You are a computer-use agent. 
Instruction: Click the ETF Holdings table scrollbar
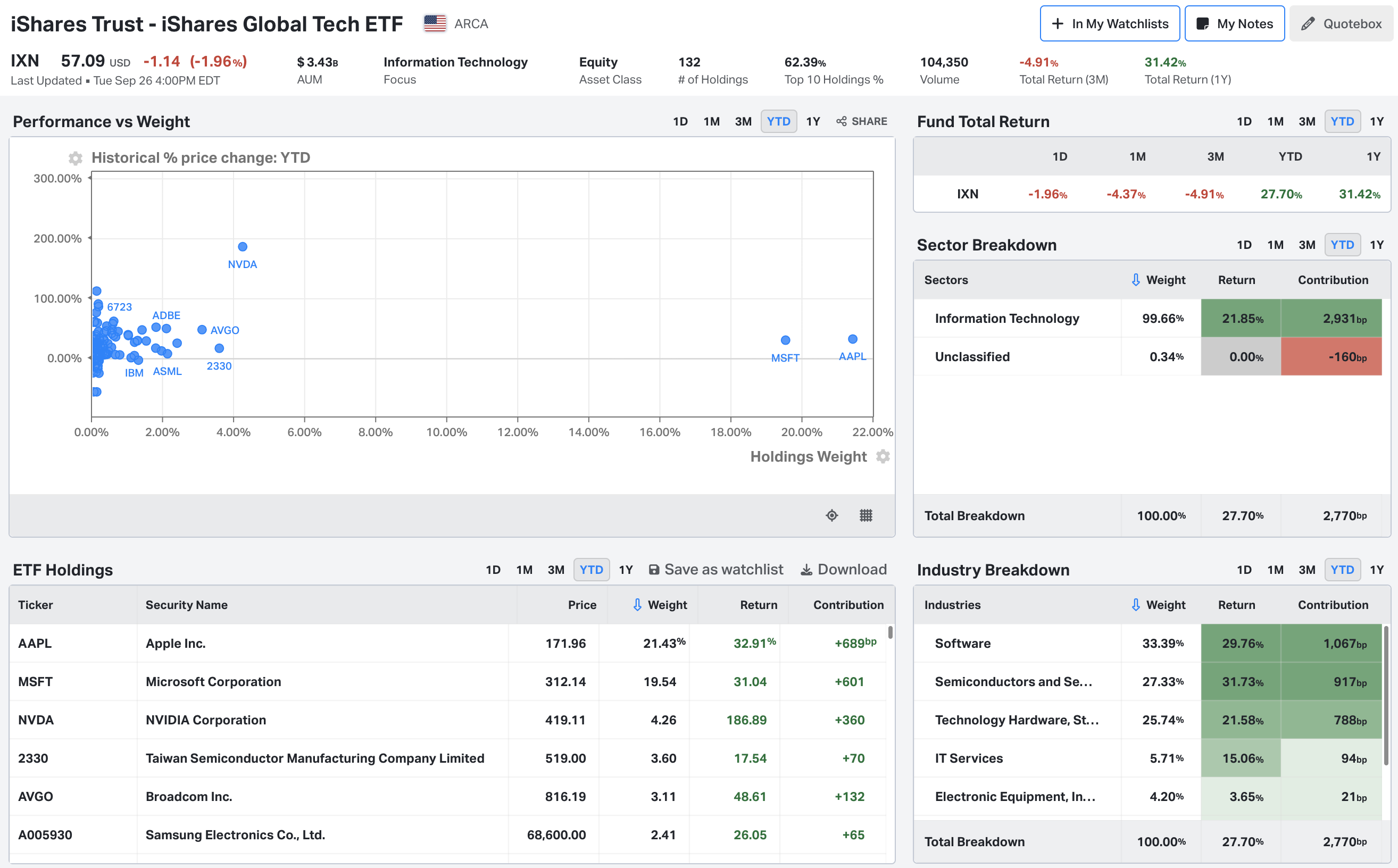point(891,632)
